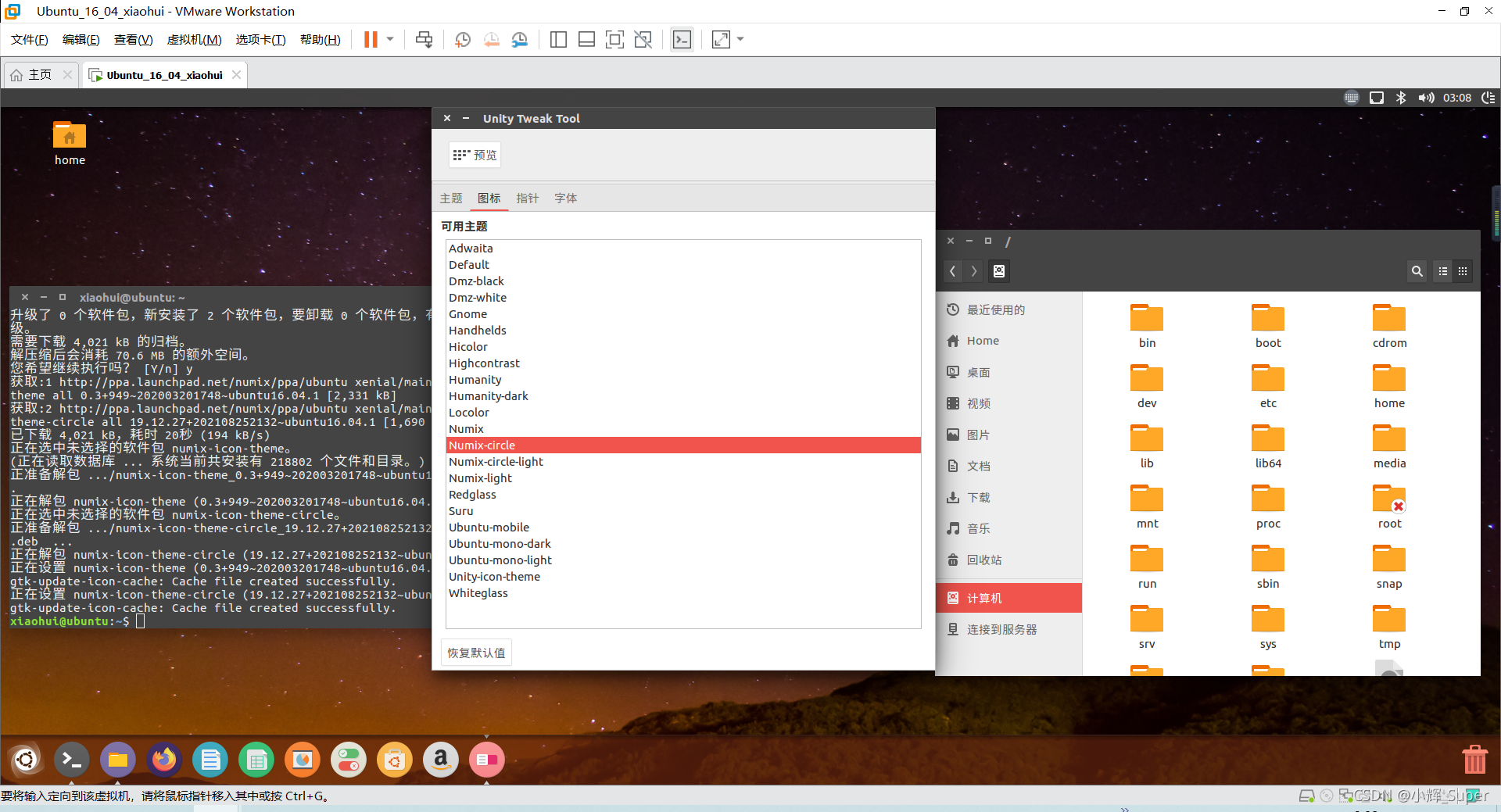Click the search icon in the file manager
The image size is (1501, 812).
[1417, 271]
